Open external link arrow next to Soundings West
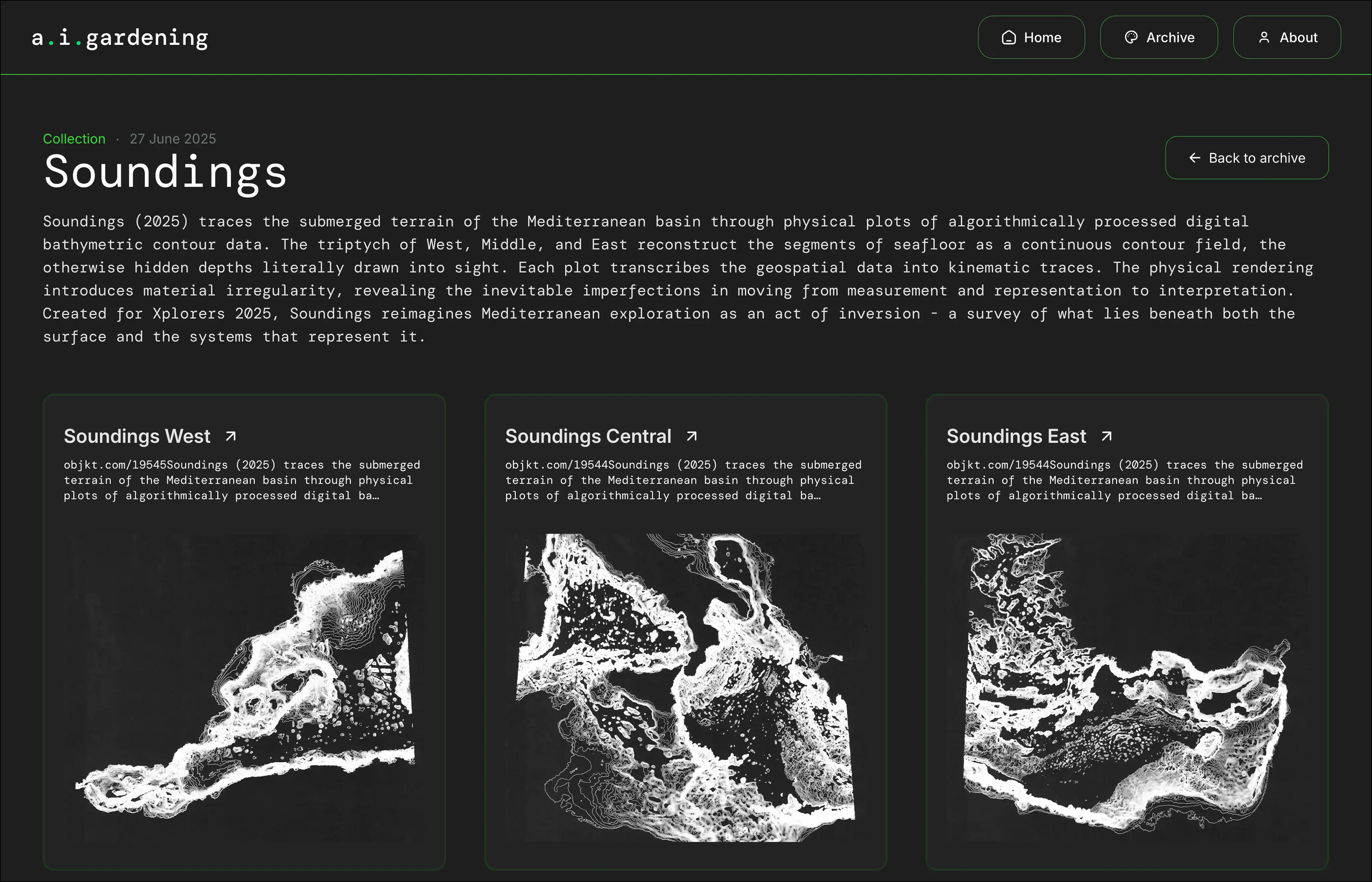 point(231,436)
